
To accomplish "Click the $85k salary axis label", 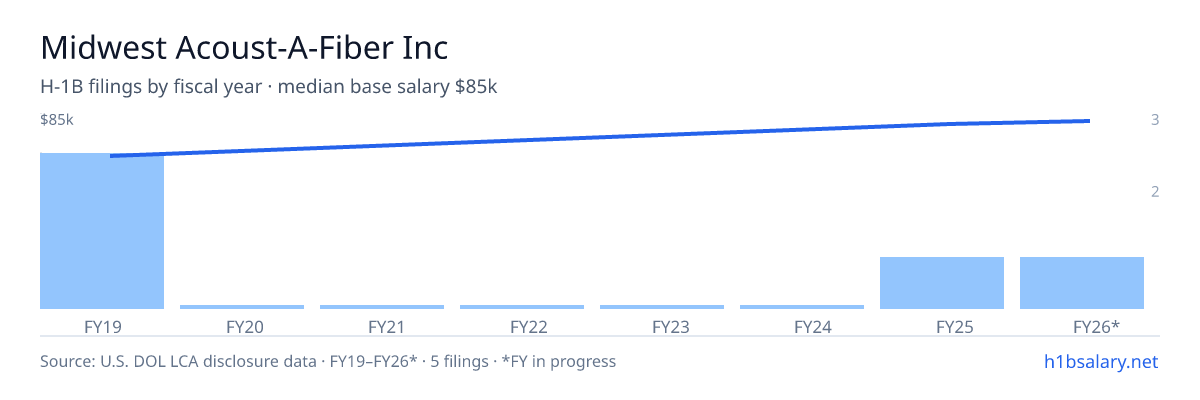I will (57, 120).
